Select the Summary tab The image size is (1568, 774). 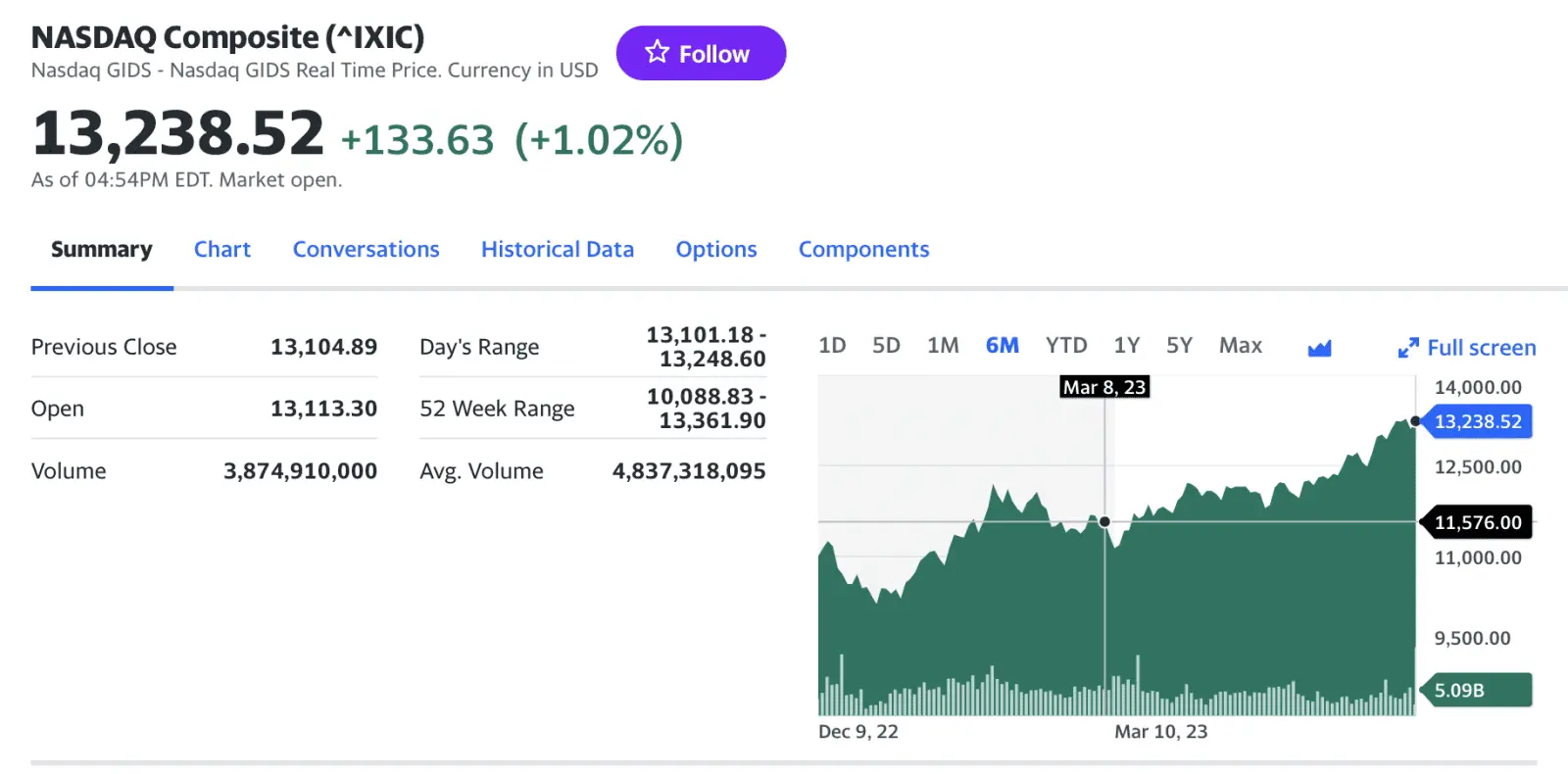pyautogui.click(x=102, y=250)
